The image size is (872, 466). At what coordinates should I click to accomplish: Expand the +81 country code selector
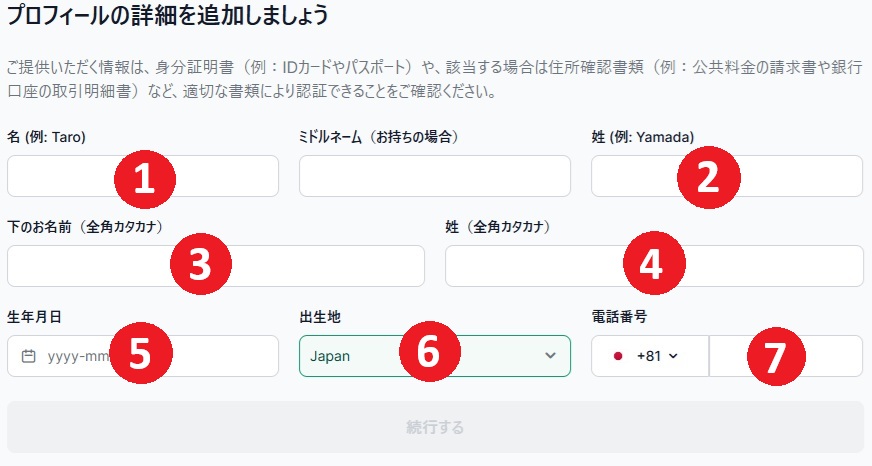(650, 356)
